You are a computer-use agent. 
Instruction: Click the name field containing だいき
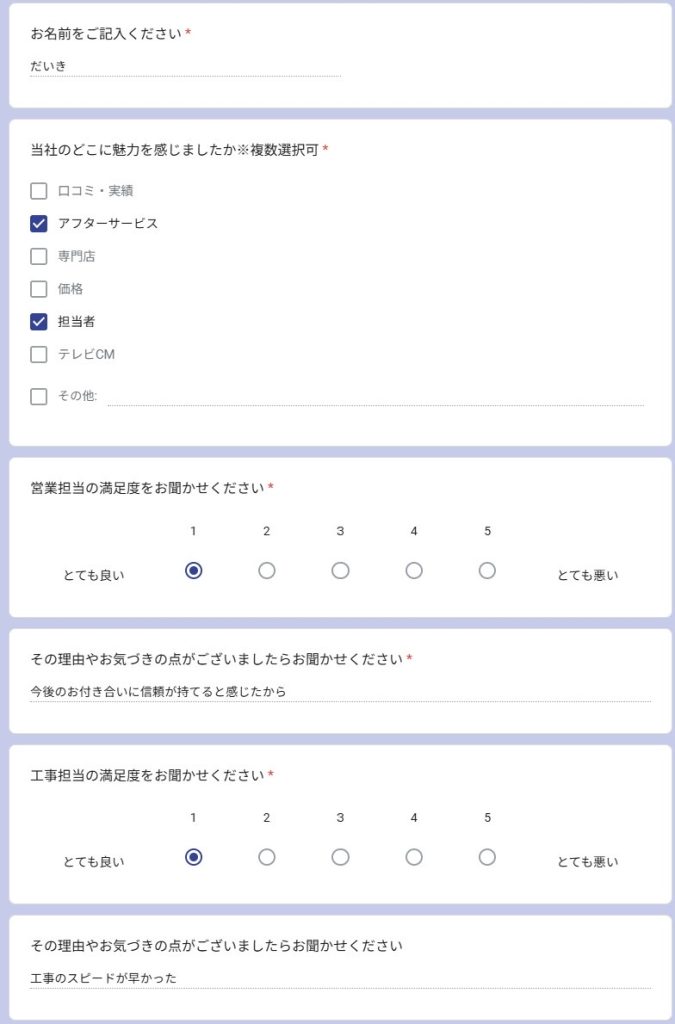pyautogui.click(x=185, y=66)
